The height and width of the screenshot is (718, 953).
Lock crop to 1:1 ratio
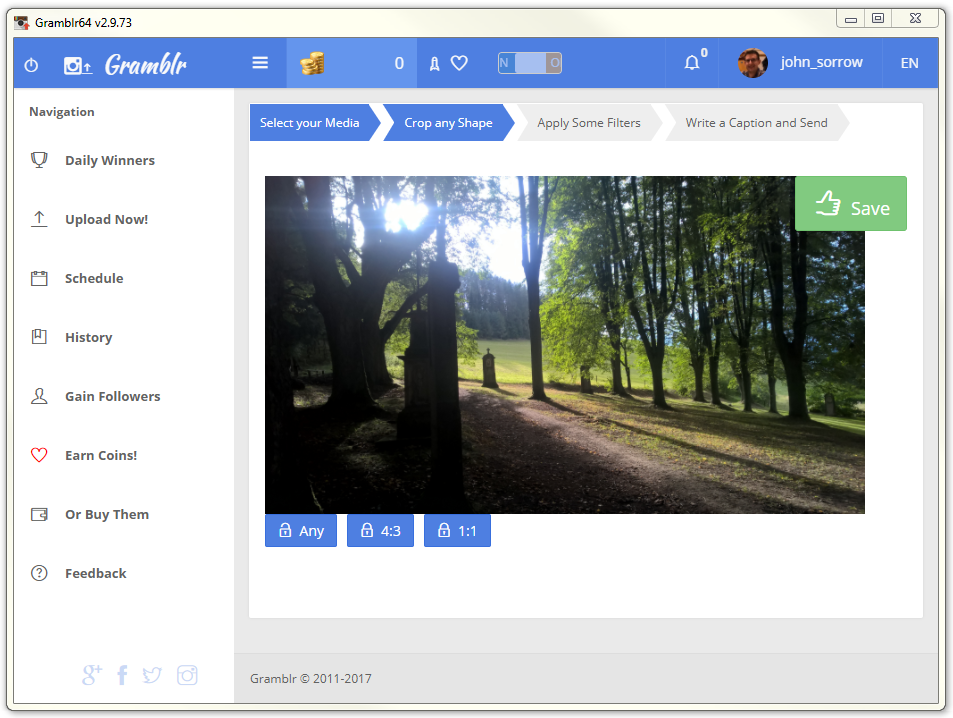point(457,531)
